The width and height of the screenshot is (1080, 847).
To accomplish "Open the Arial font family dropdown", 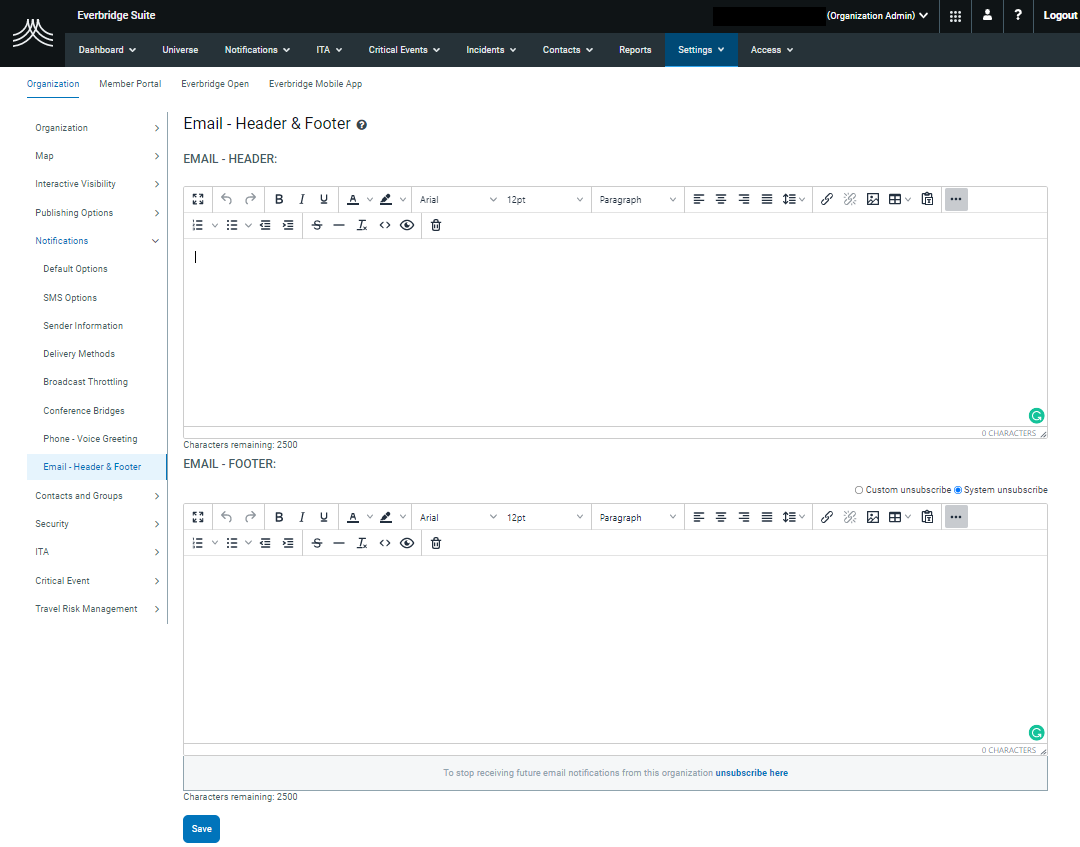I will [x=456, y=199].
